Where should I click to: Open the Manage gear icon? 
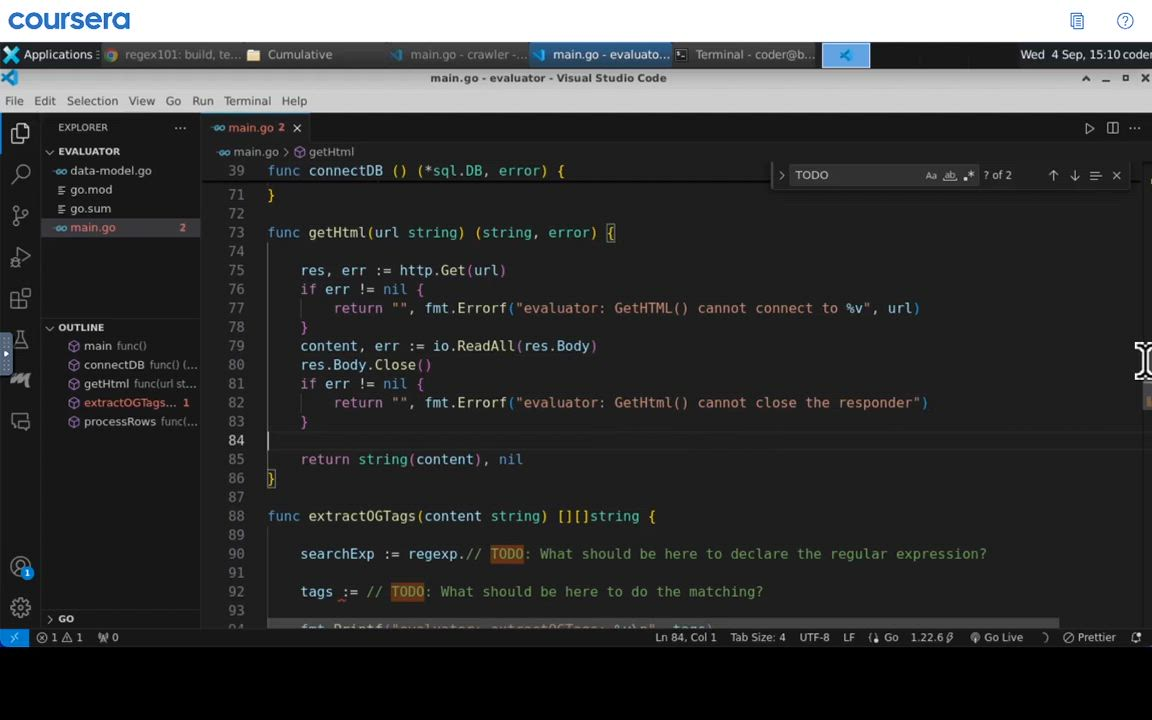click(x=21, y=608)
